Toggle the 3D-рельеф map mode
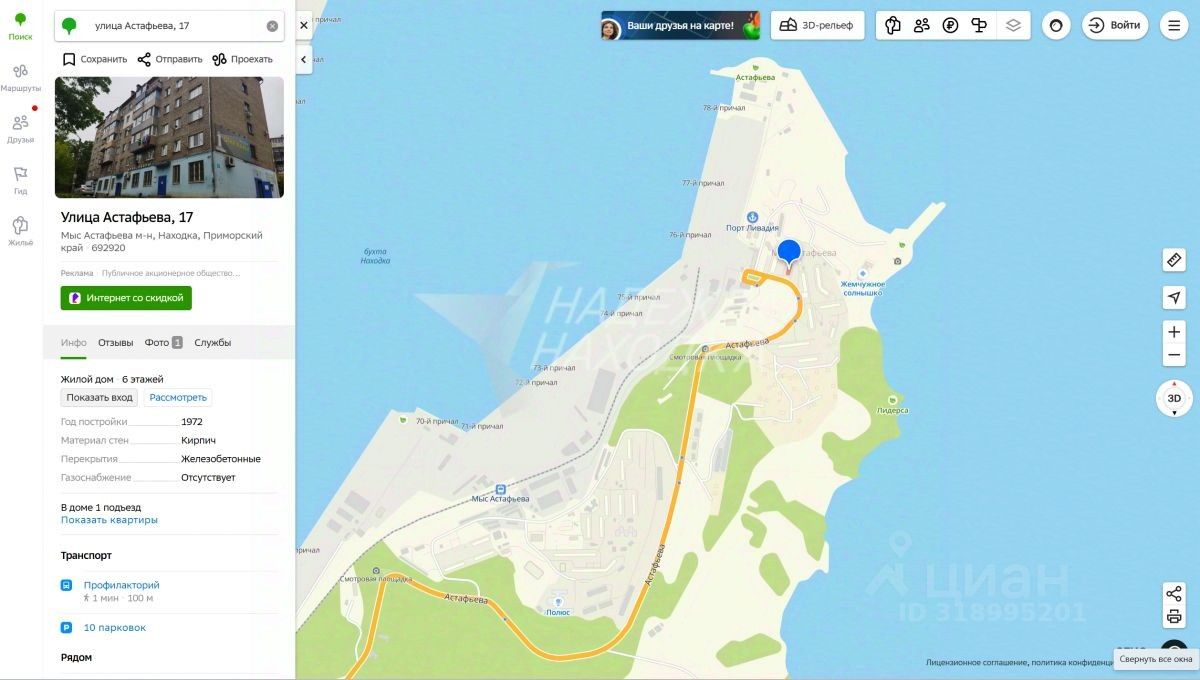1200x680 pixels. 817,26
